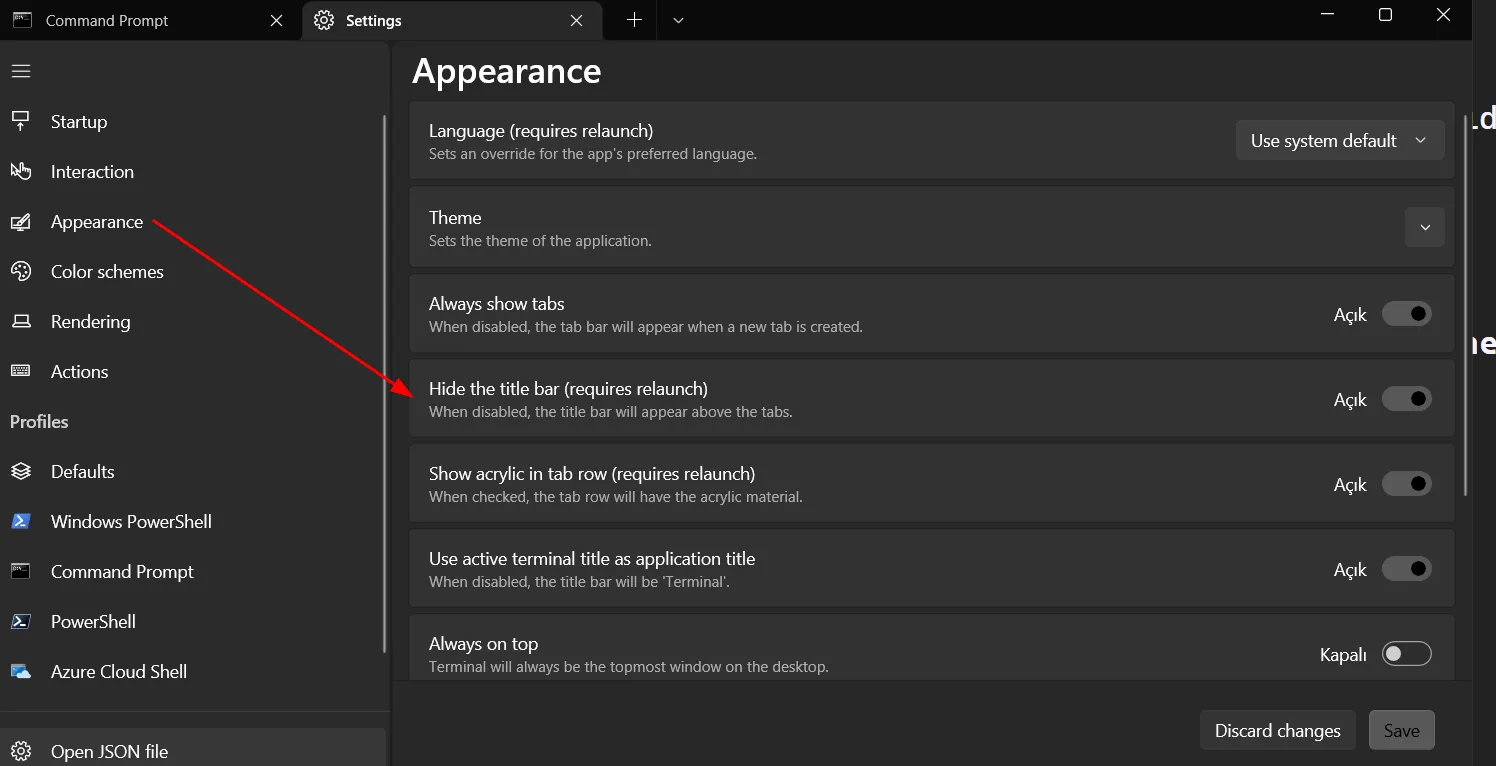This screenshot has height=766, width=1496.
Task: Enable the Always on top switch
Action: click(x=1407, y=654)
